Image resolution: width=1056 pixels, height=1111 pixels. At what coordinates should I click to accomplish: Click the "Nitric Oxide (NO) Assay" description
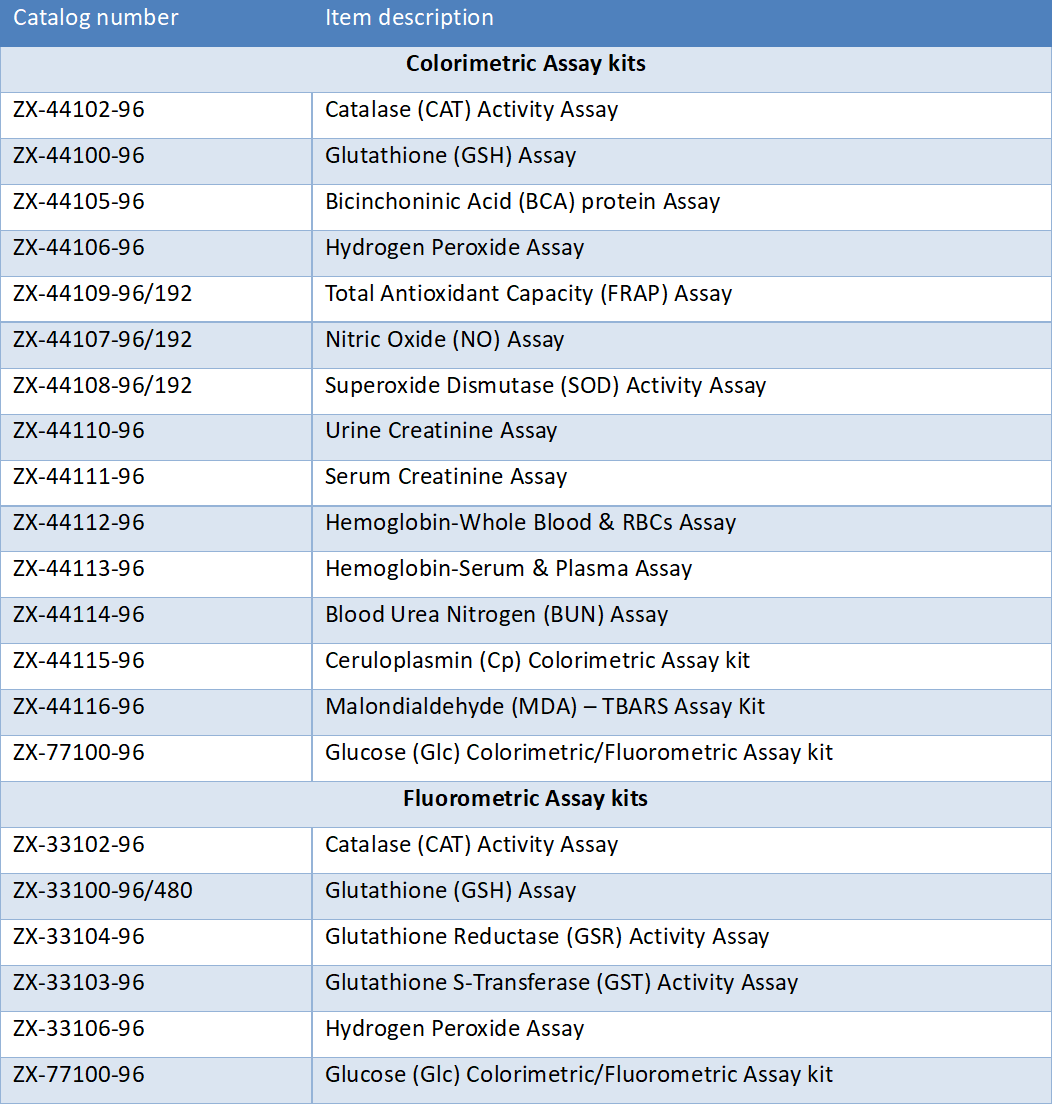(444, 340)
